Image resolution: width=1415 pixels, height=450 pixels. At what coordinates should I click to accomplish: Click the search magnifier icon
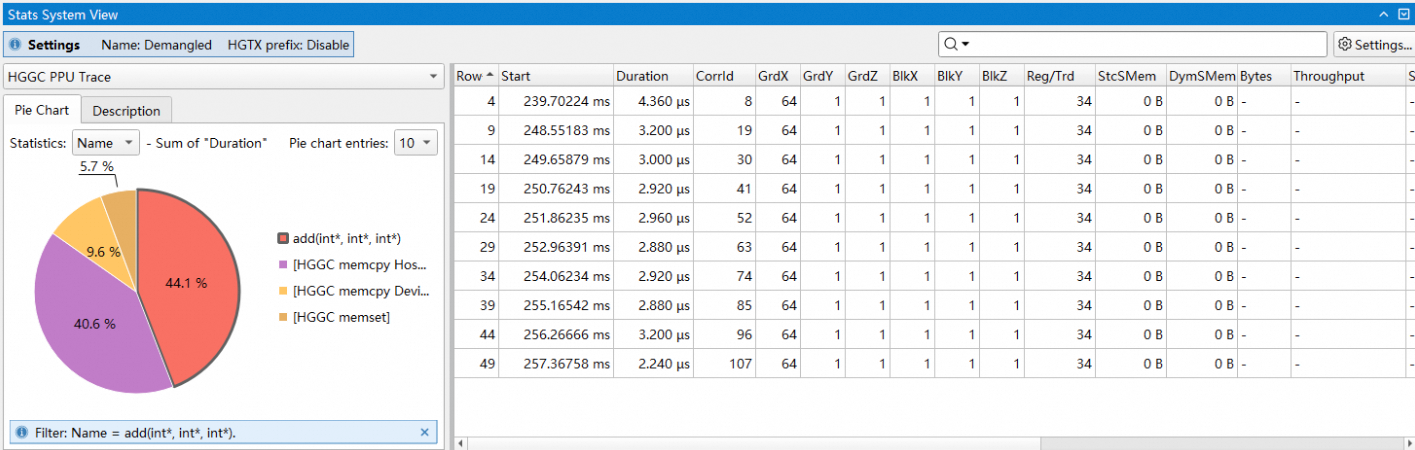click(x=951, y=44)
